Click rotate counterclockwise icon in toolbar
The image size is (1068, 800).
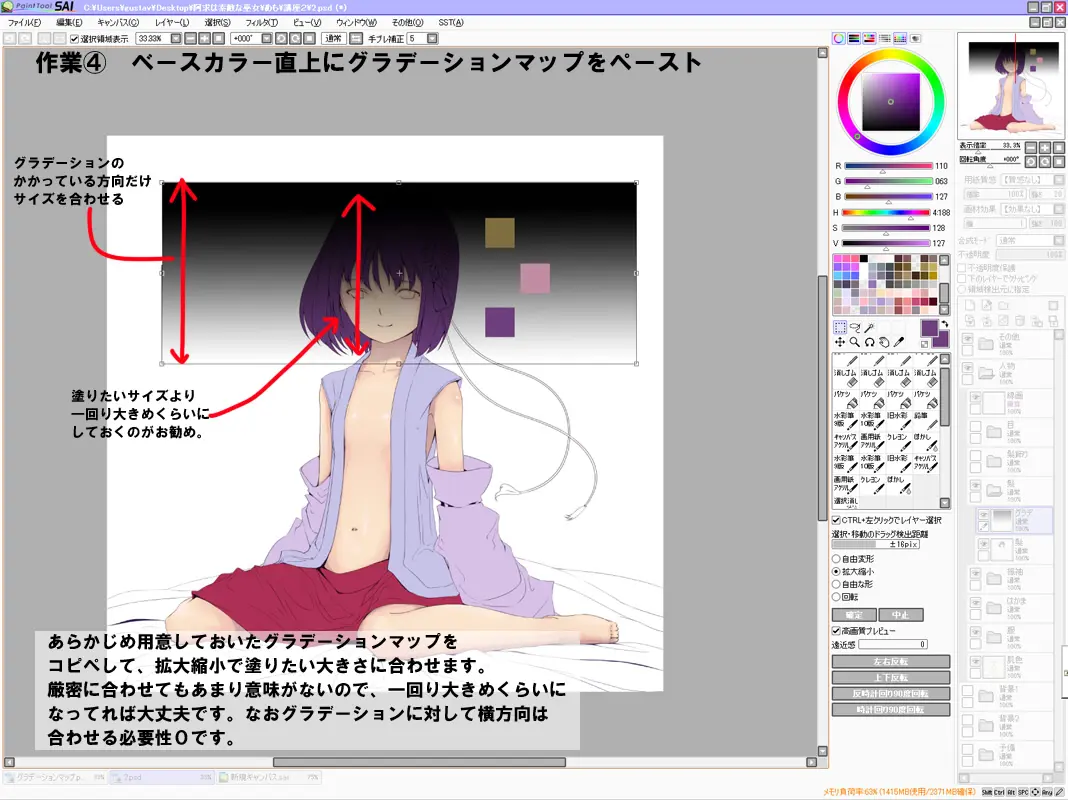click(x=281, y=39)
